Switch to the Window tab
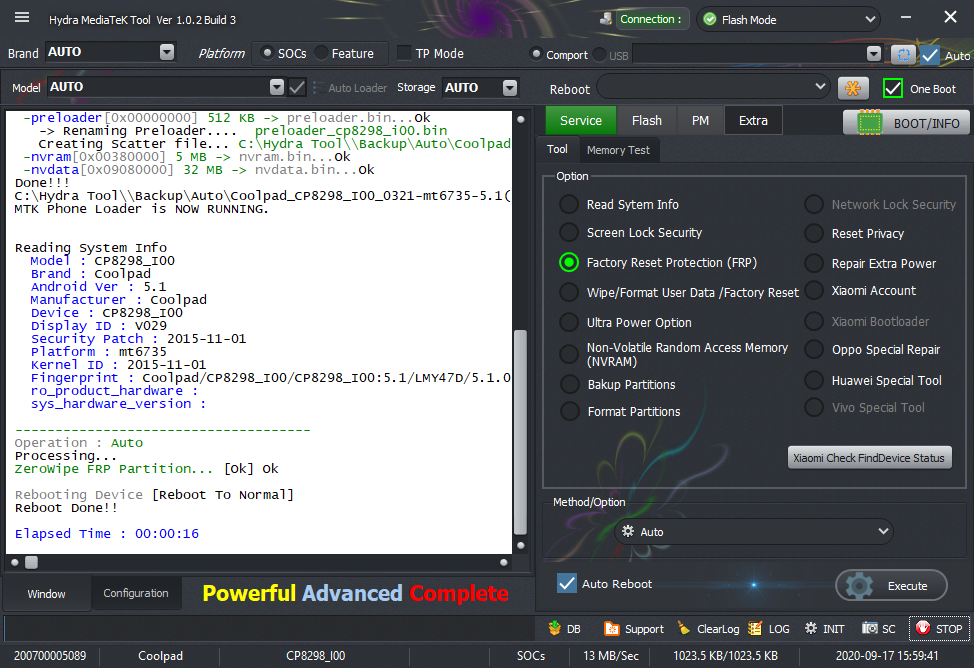The image size is (974, 668). (x=47, y=593)
